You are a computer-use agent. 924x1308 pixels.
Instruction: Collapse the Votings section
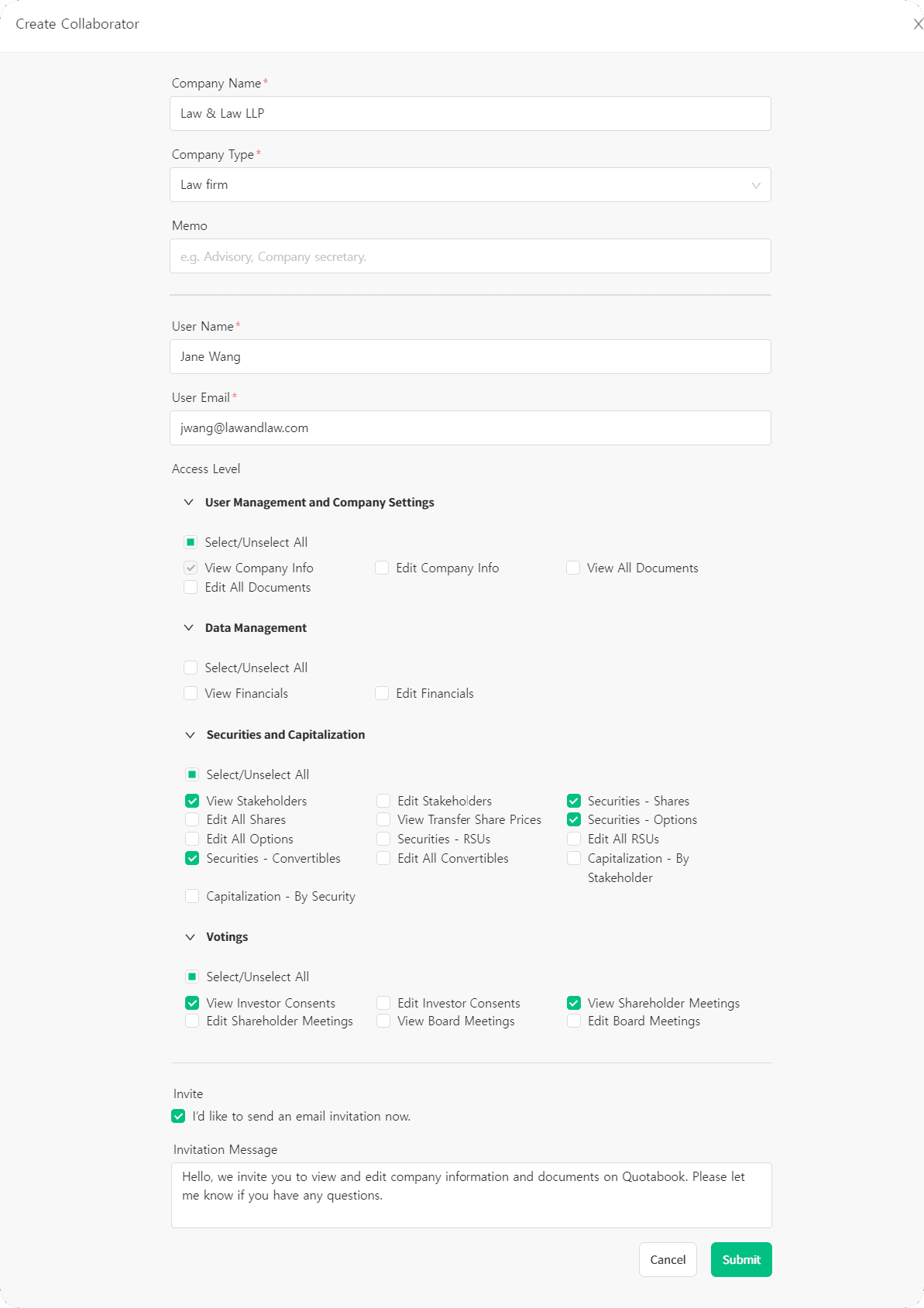[x=190, y=936]
